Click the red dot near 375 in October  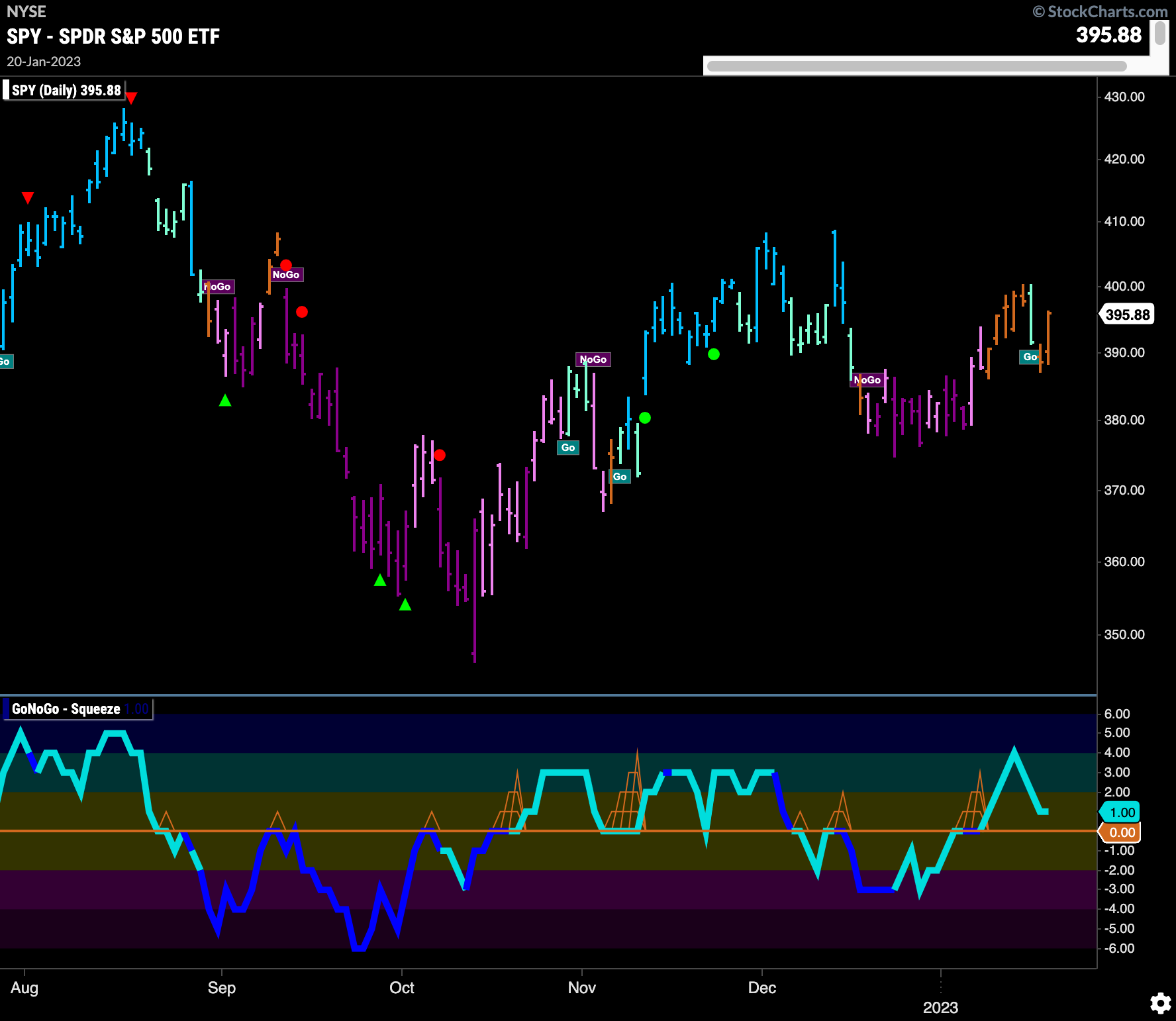tap(440, 456)
